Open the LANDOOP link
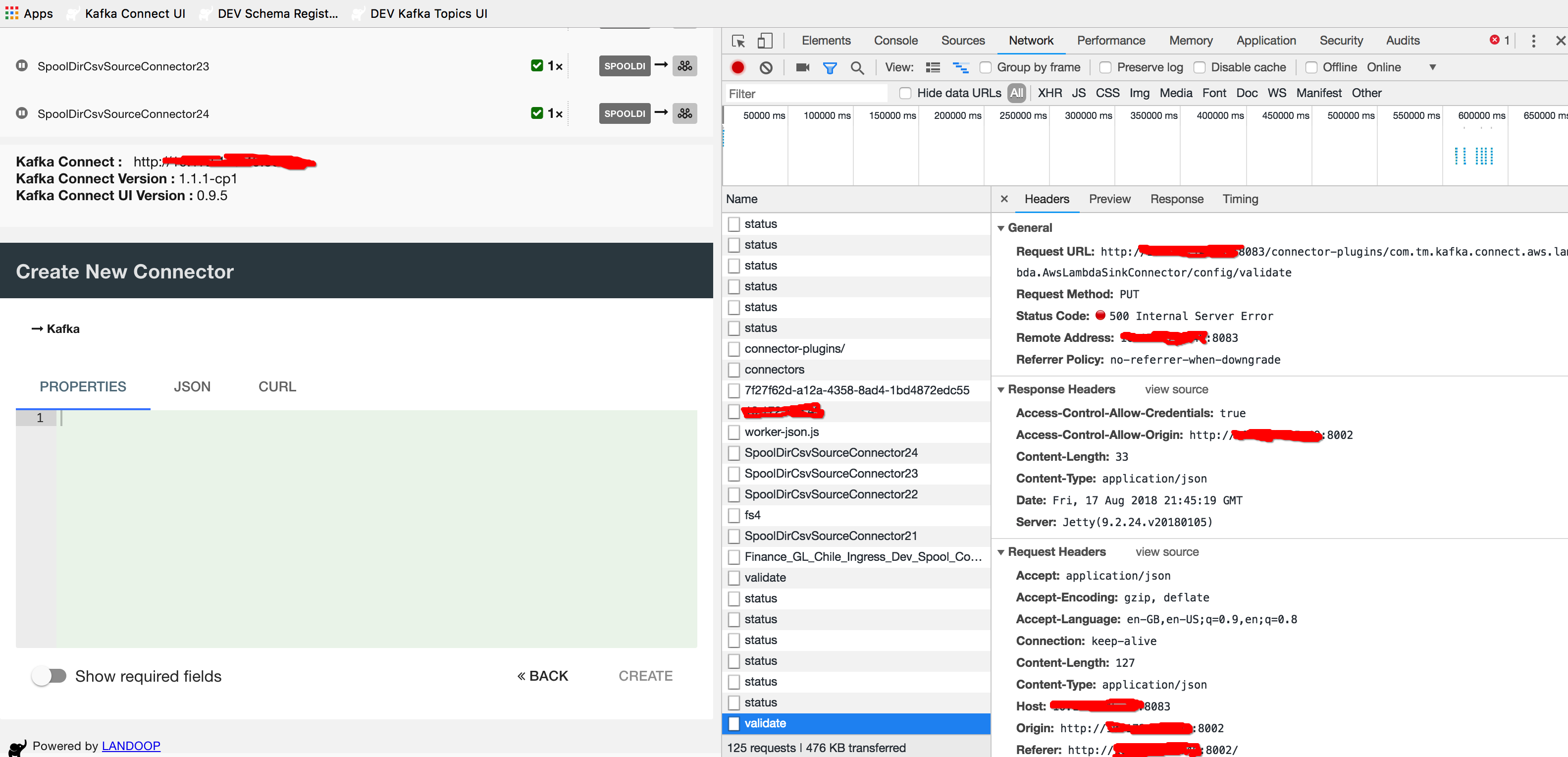The image size is (1568, 757). tap(130, 746)
